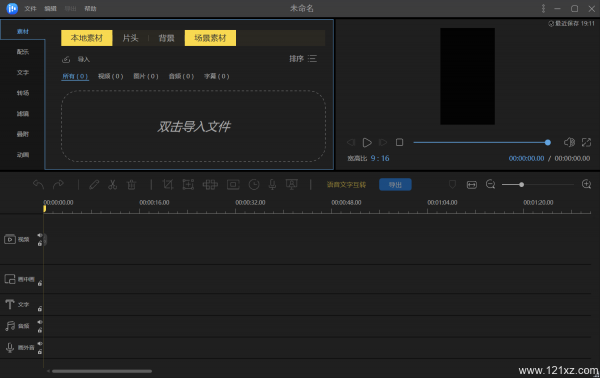The width and height of the screenshot is (600, 378).
Task: Click the import icon beside 导入
Action: [x=66, y=59]
